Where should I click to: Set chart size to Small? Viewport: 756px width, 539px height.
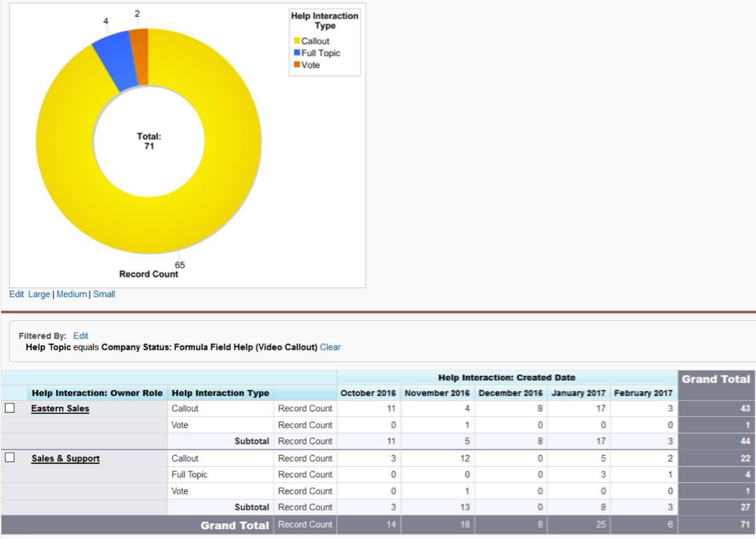point(104,294)
